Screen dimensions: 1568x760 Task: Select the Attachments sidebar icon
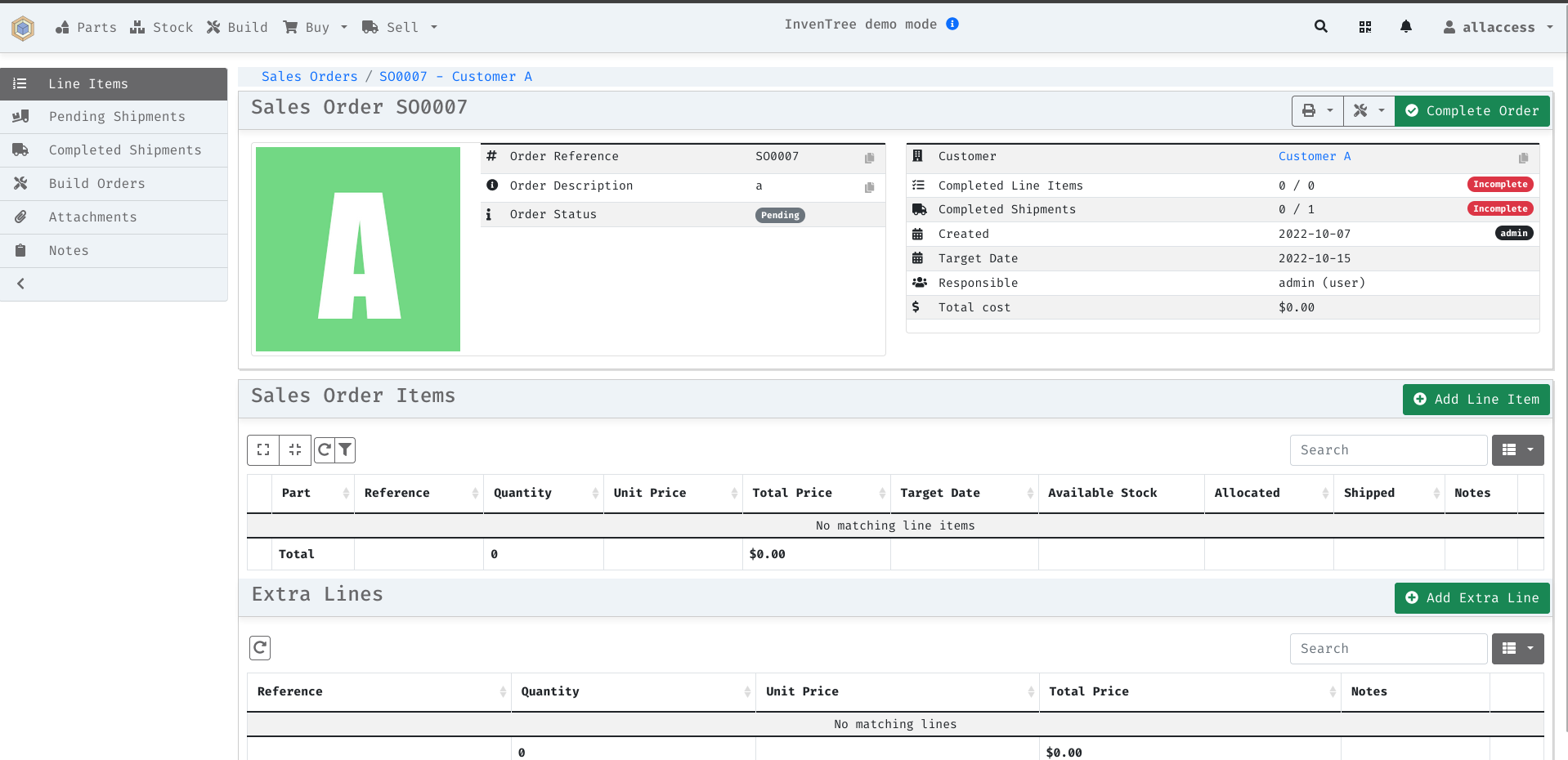pyautogui.click(x=22, y=217)
